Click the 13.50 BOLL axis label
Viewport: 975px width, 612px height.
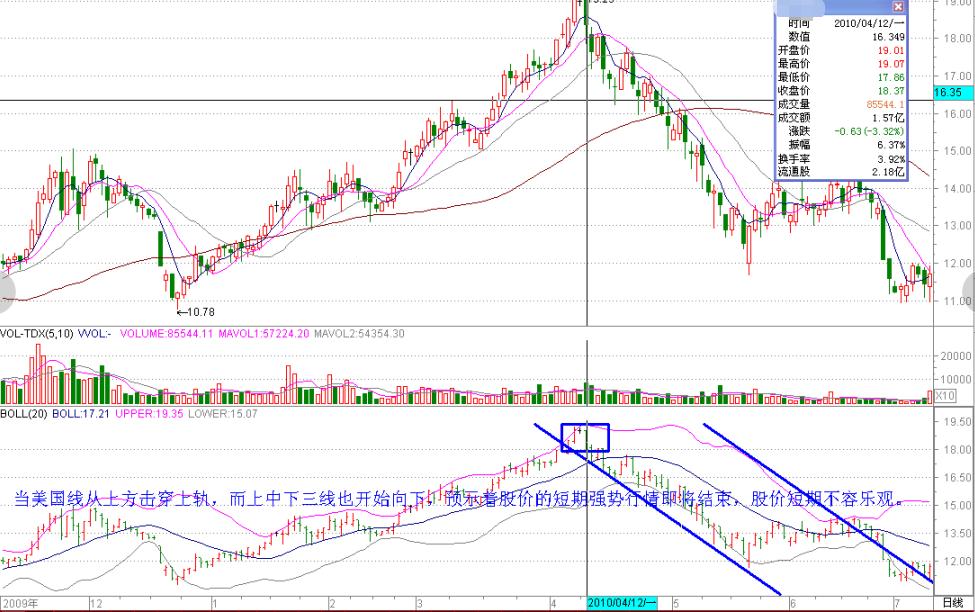(x=957, y=534)
